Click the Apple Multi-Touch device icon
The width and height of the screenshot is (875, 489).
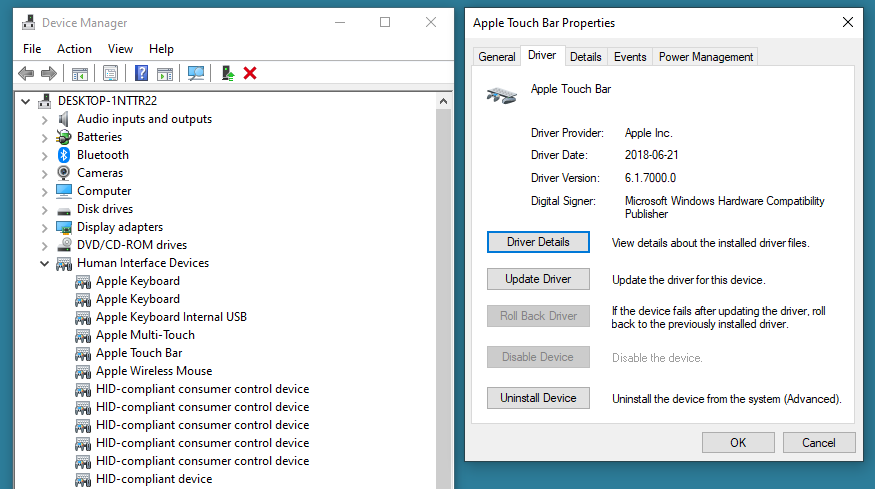click(83, 336)
